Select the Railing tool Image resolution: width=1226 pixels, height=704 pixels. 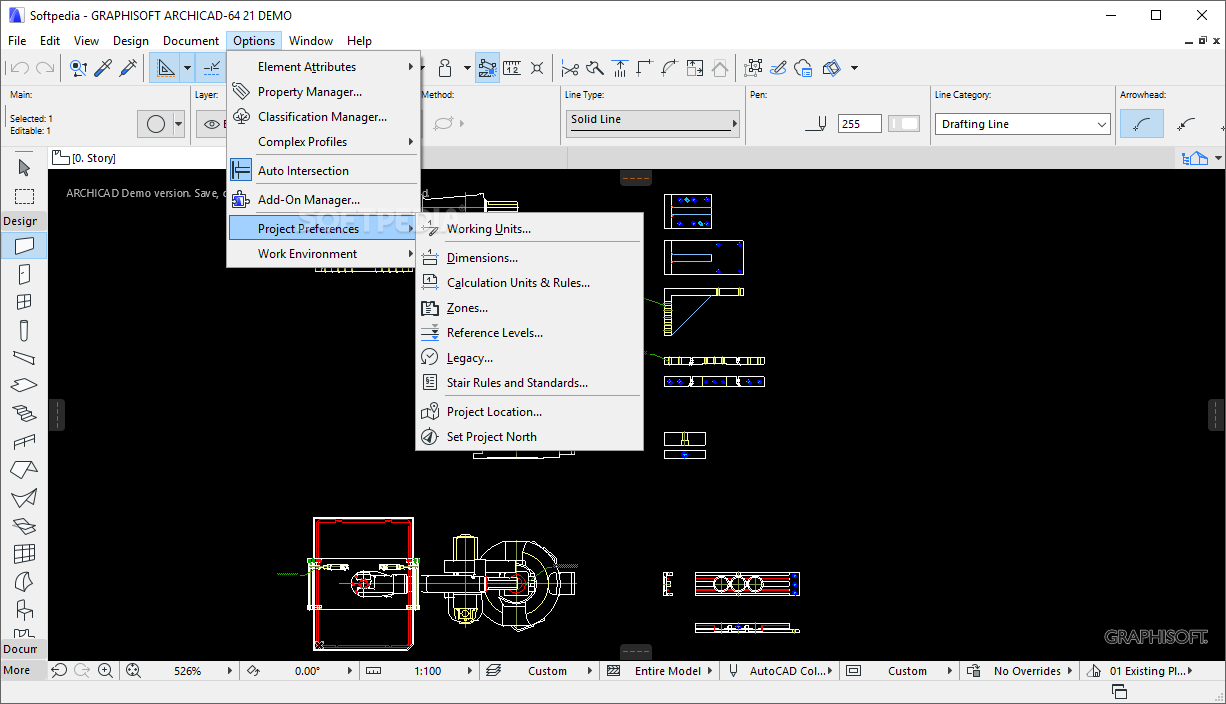click(x=24, y=441)
